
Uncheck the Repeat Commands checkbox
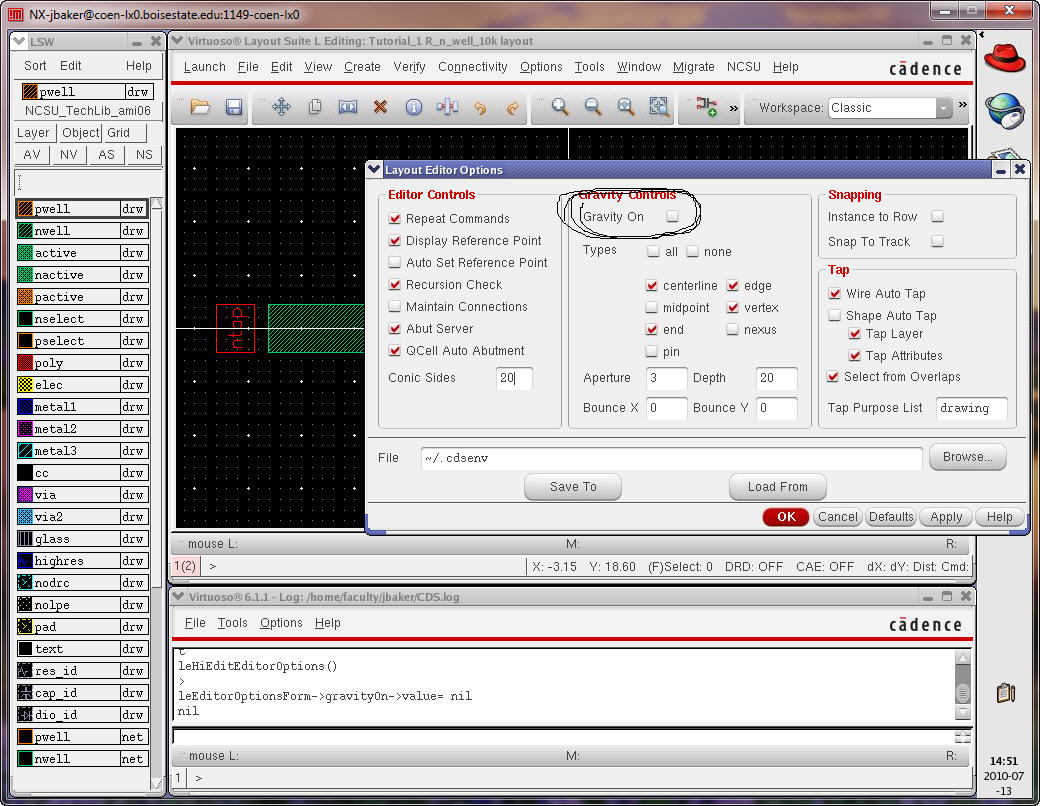tap(395, 219)
